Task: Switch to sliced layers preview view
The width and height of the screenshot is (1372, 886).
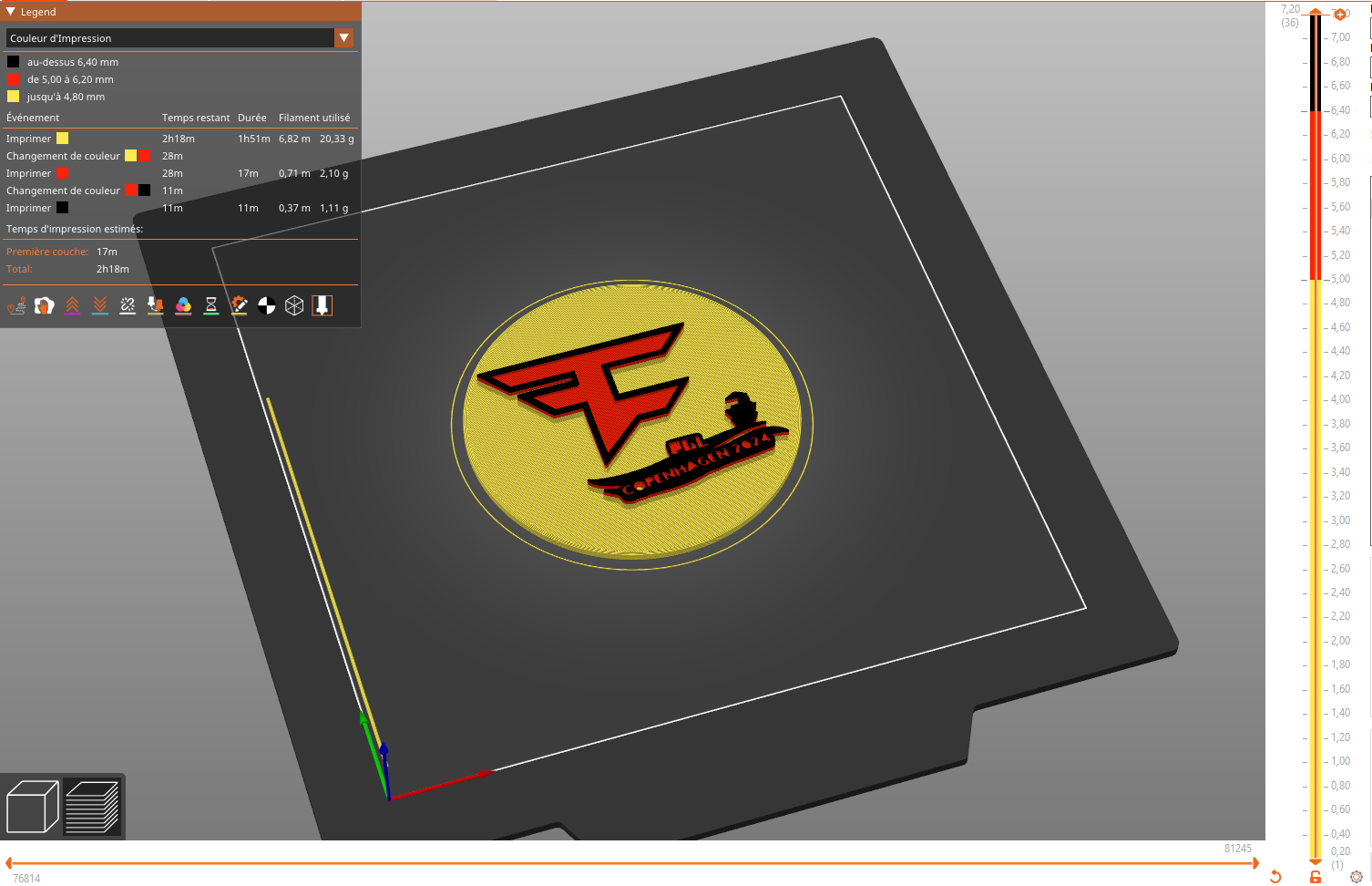Action: 92,807
